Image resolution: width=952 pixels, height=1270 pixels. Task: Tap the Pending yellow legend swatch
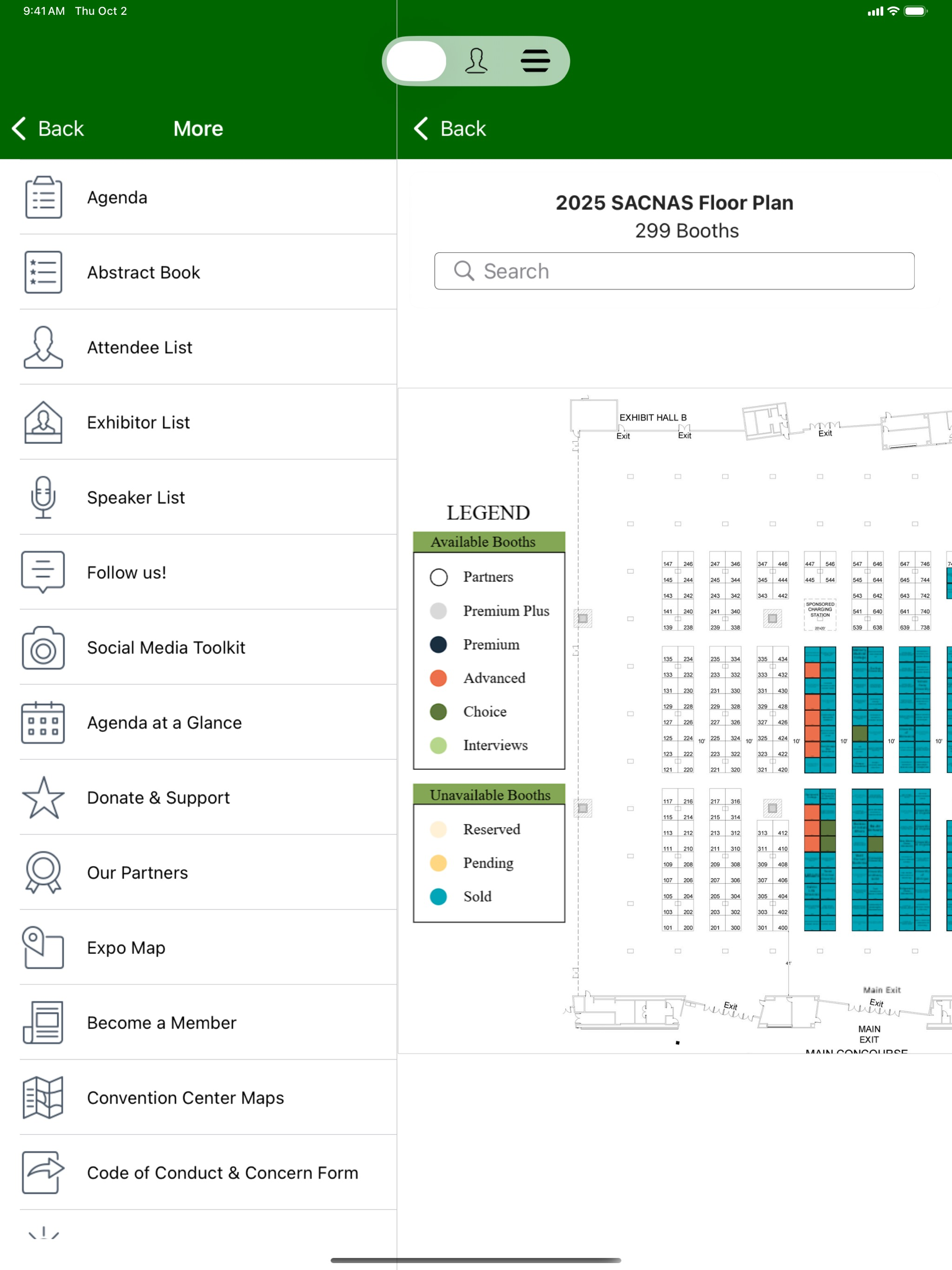tap(439, 863)
